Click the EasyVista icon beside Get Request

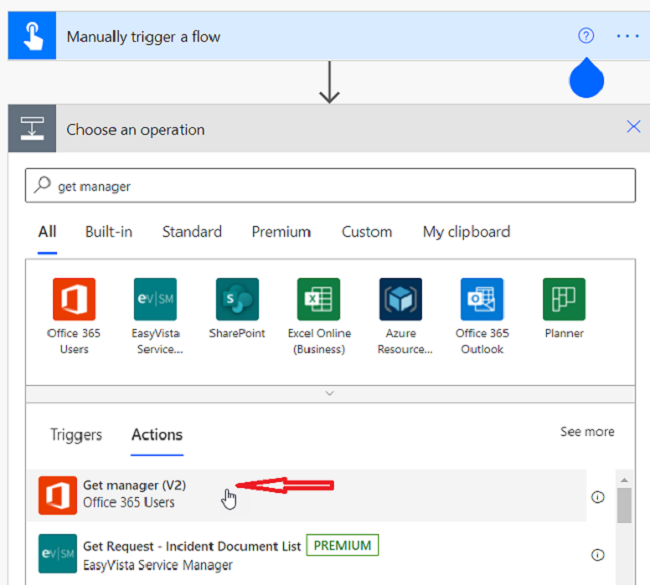tap(58, 553)
